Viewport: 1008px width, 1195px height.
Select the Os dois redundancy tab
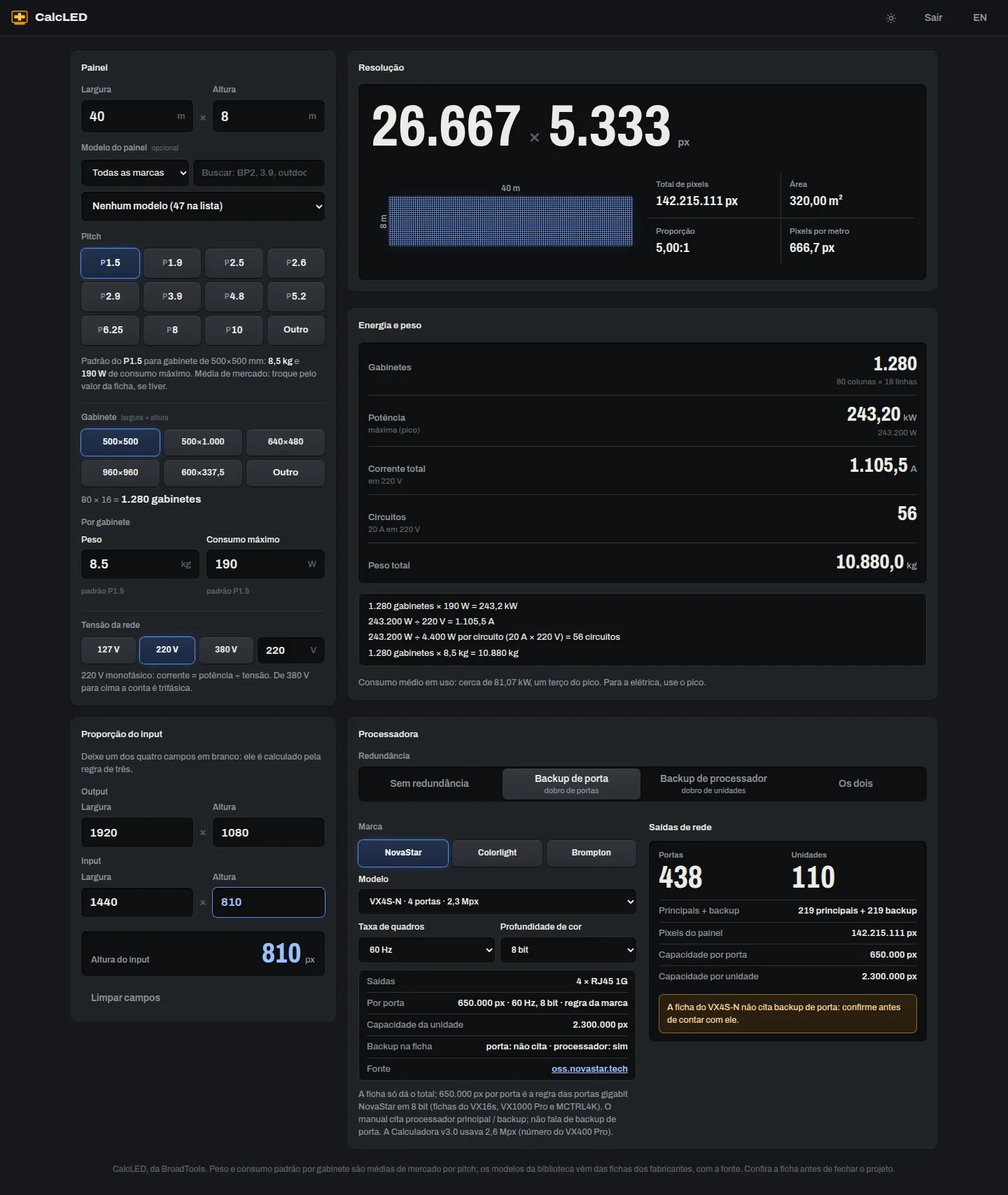[x=855, y=784]
